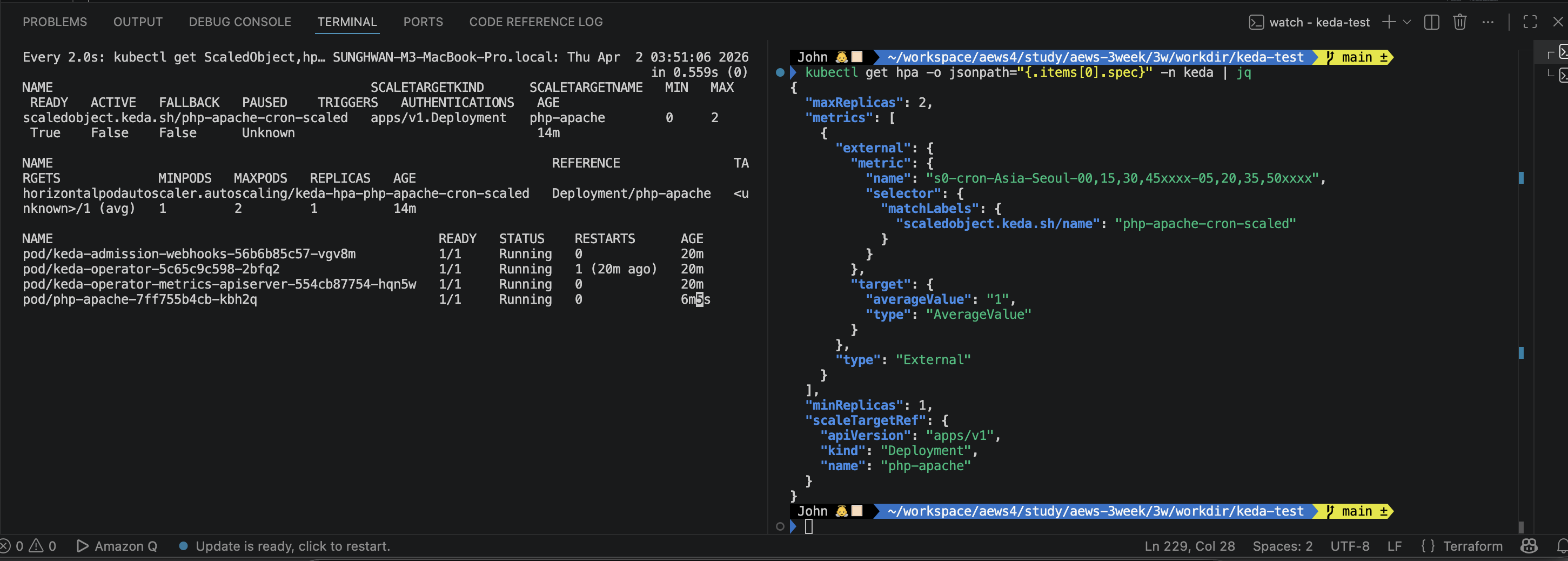The image size is (1568, 561).
Task: Click the top prompt's blue workspace path segment
Action: 1095,57
